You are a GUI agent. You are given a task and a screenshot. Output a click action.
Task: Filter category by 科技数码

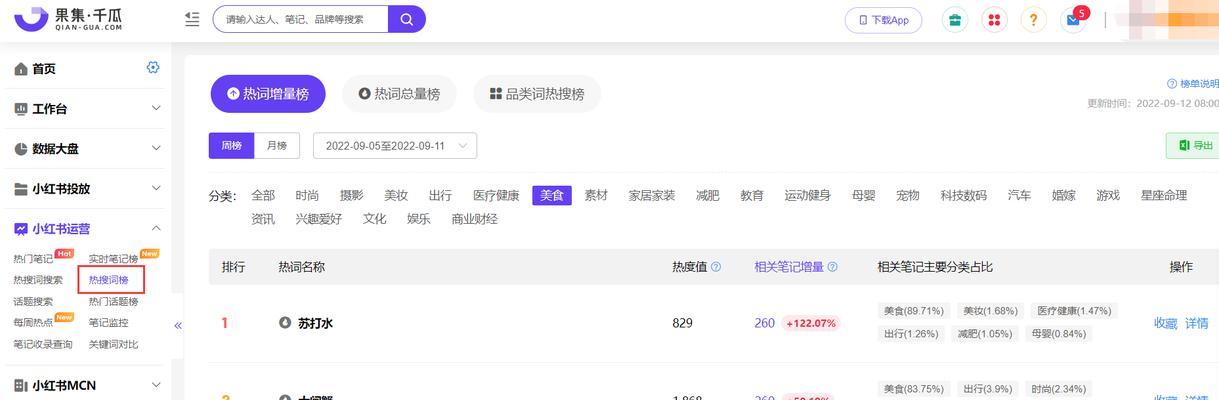coord(963,195)
